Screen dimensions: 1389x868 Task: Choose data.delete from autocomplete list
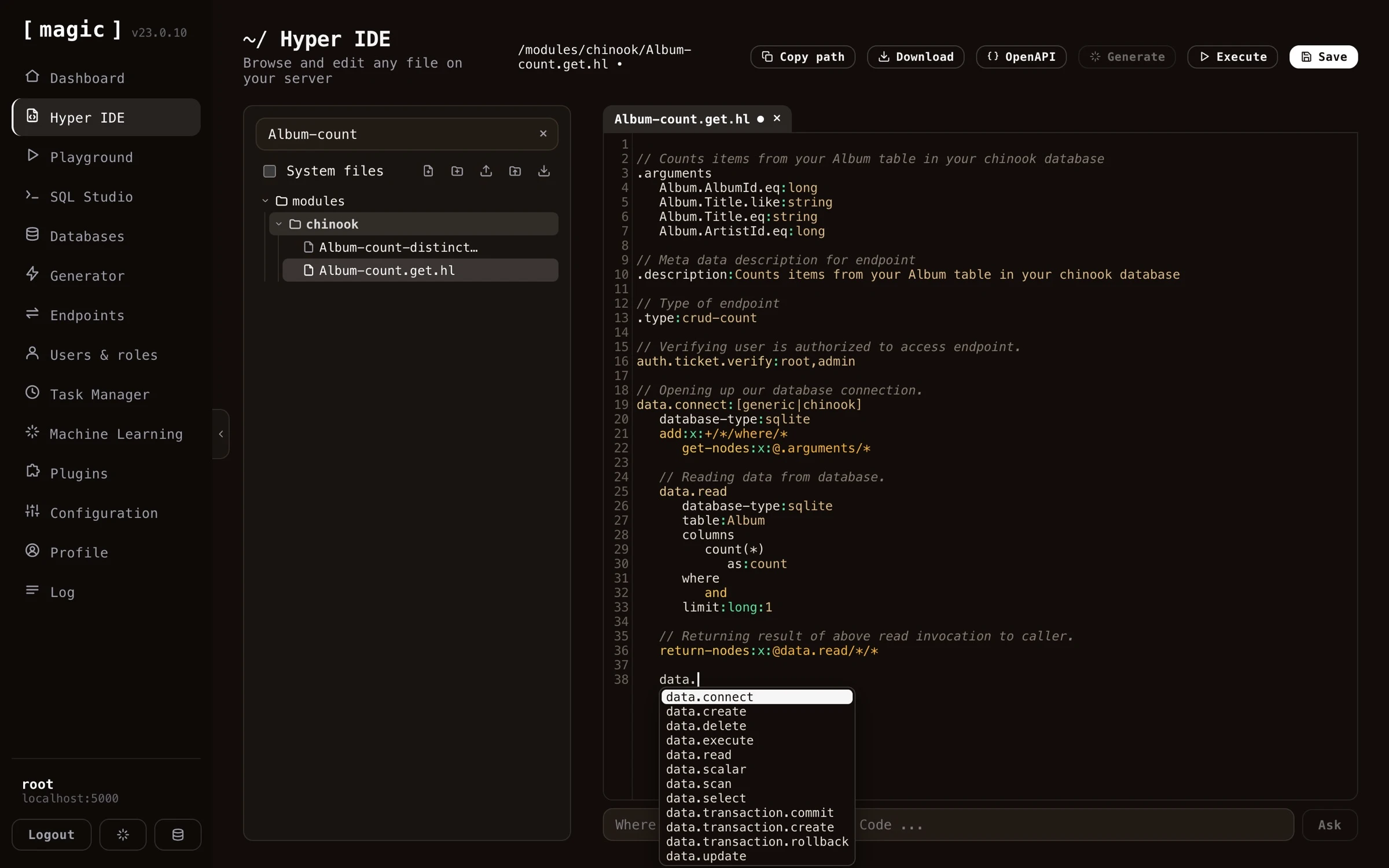click(x=757, y=726)
